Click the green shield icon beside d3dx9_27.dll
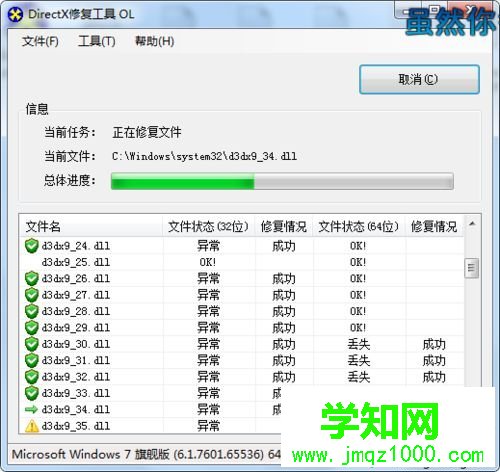The image size is (500, 472). coord(32,295)
